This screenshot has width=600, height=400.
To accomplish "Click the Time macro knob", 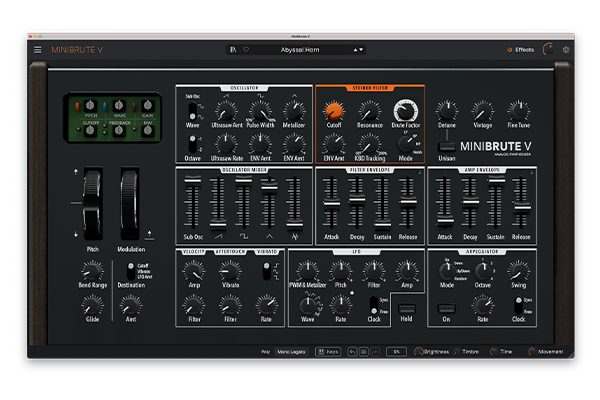I will [494, 351].
